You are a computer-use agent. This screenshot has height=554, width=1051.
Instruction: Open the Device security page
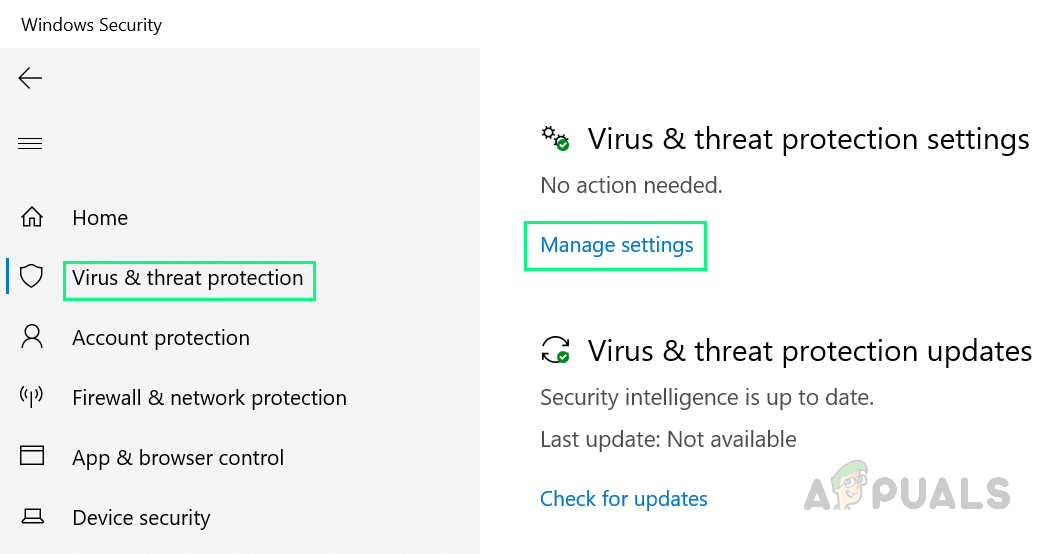[141, 518]
